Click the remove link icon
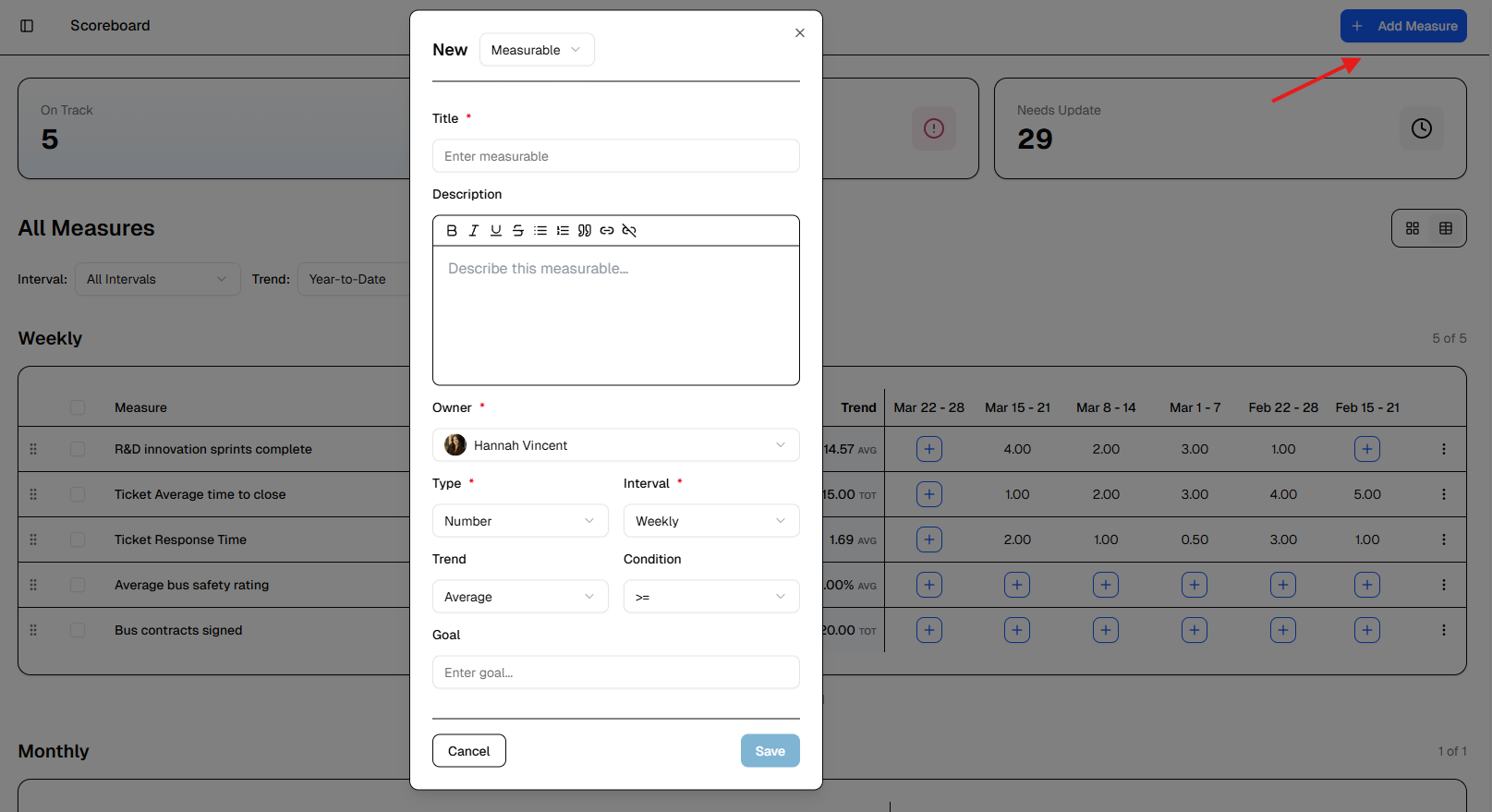This screenshot has height=812, width=1492. [x=629, y=231]
